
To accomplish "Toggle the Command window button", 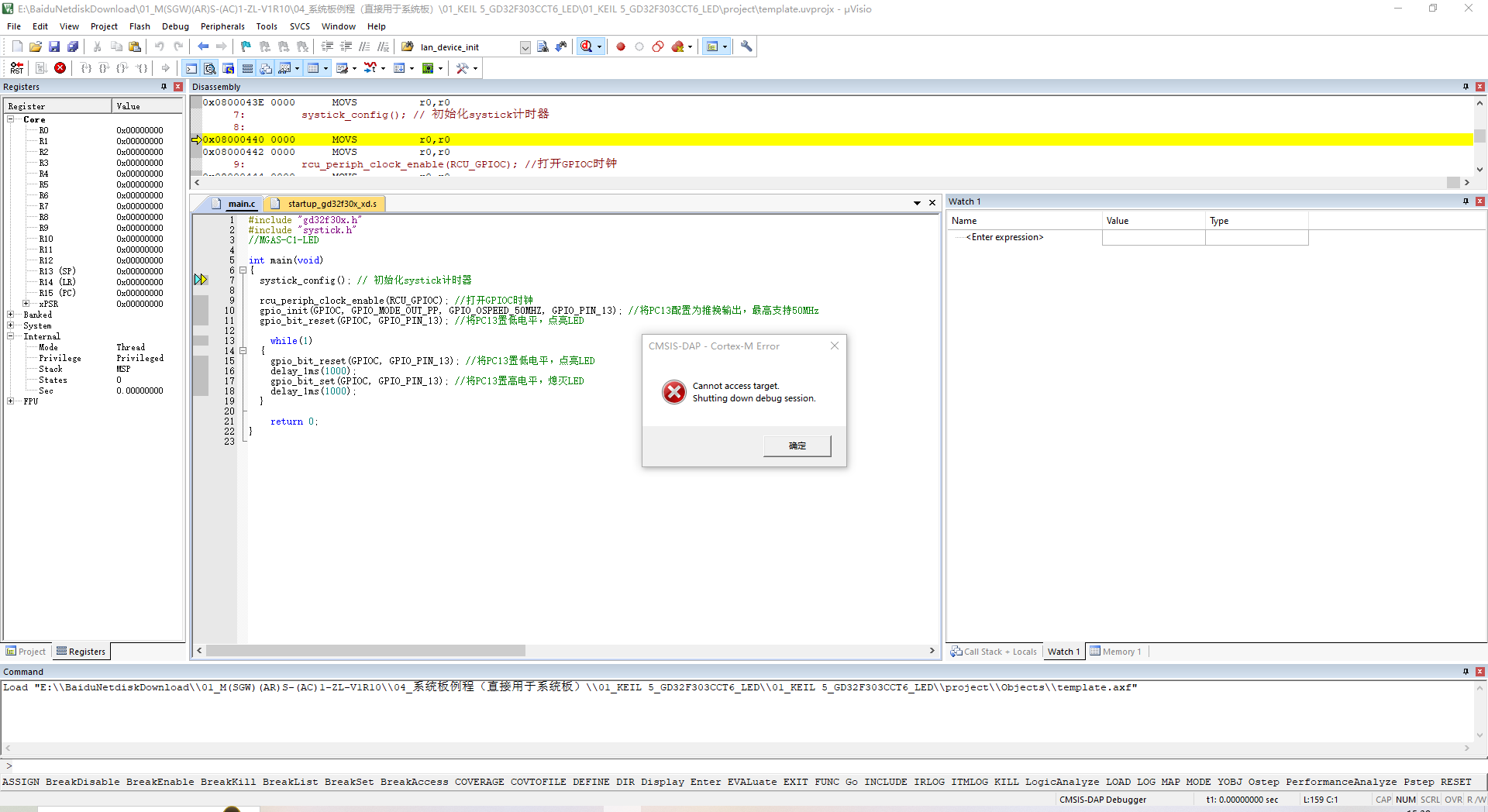I will click(x=191, y=68).
